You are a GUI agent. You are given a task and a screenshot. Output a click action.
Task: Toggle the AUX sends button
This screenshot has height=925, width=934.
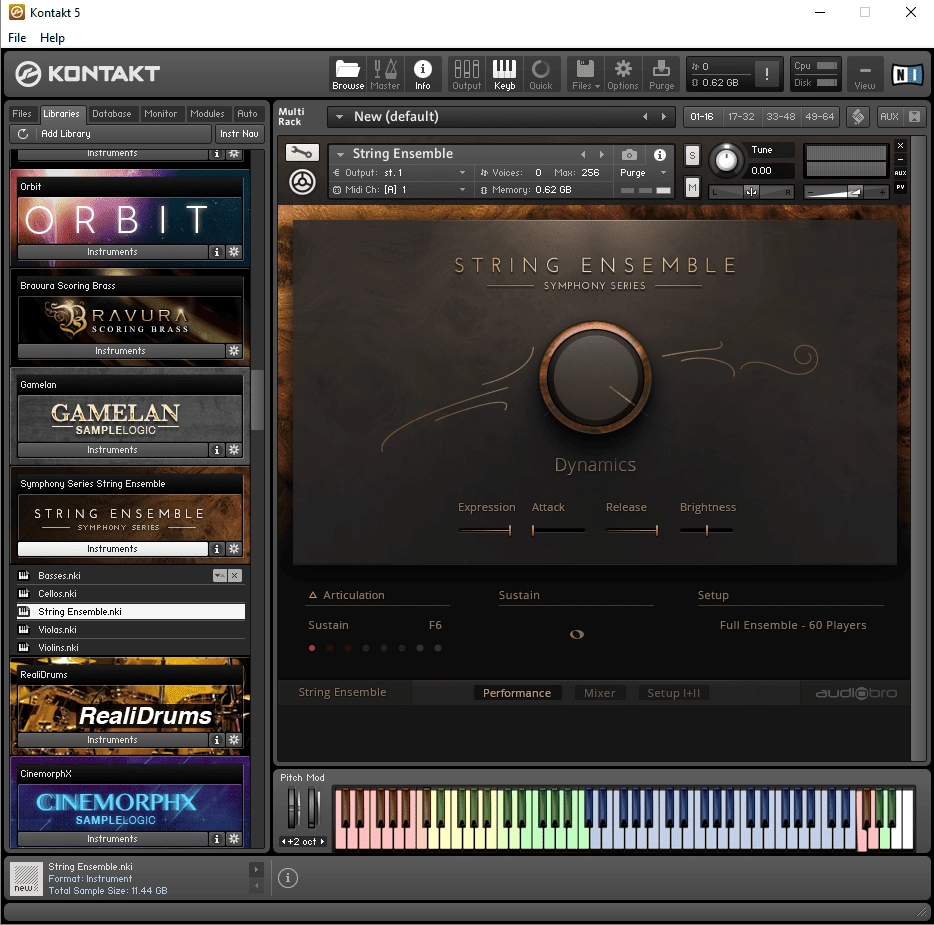click(x=889, y=117)
